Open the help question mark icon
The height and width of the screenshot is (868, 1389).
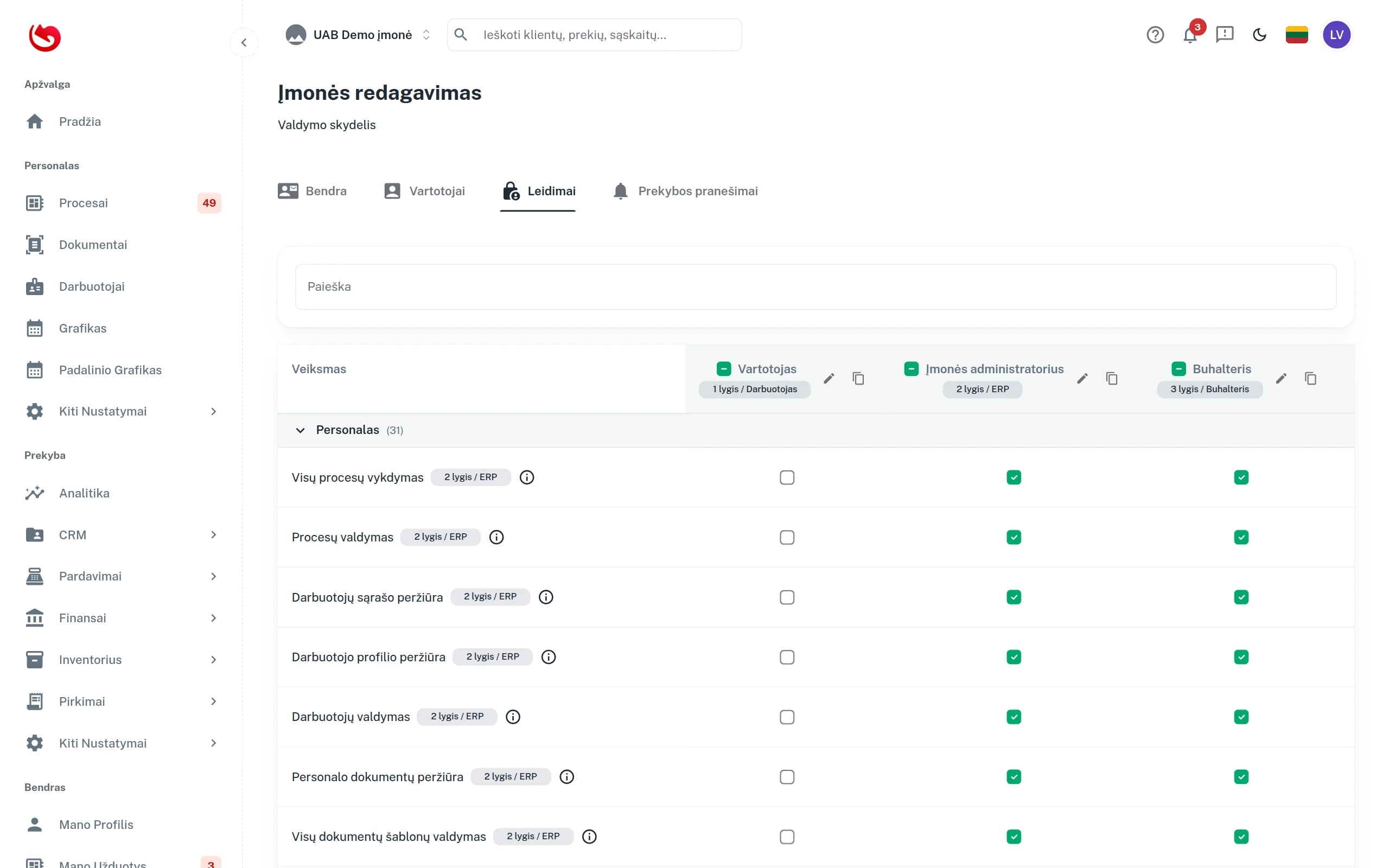(x=1155, y=35)
